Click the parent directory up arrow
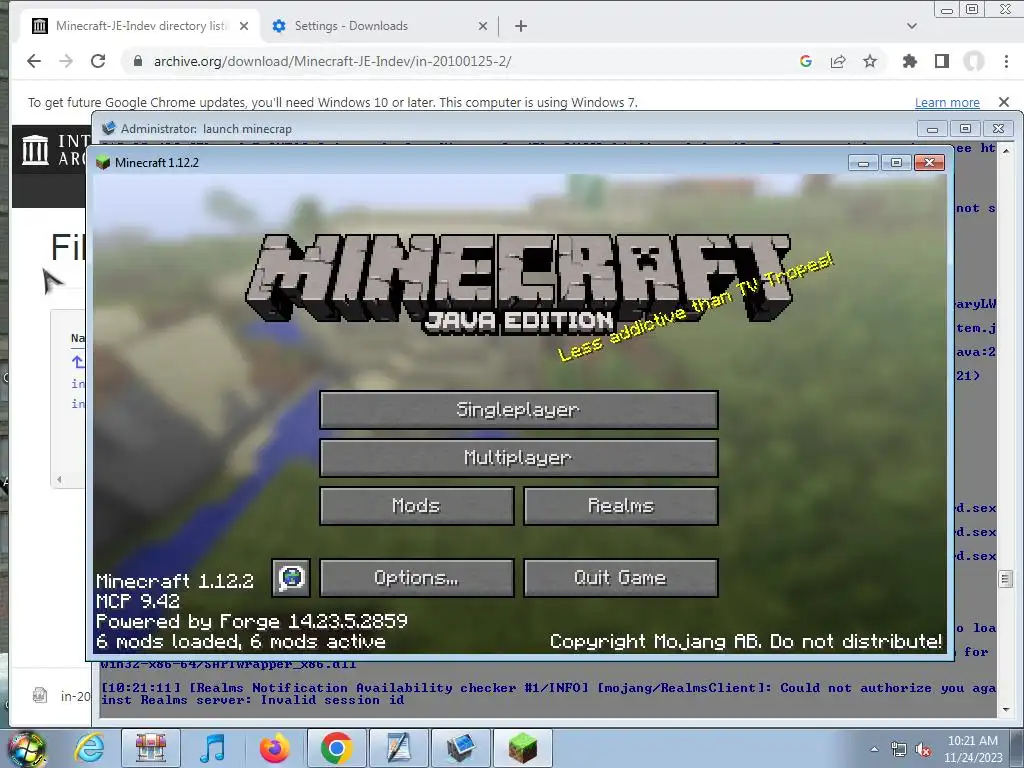The width and height of the screenshot is (1024, 768). pyautogui.click(x=78, y=361)
